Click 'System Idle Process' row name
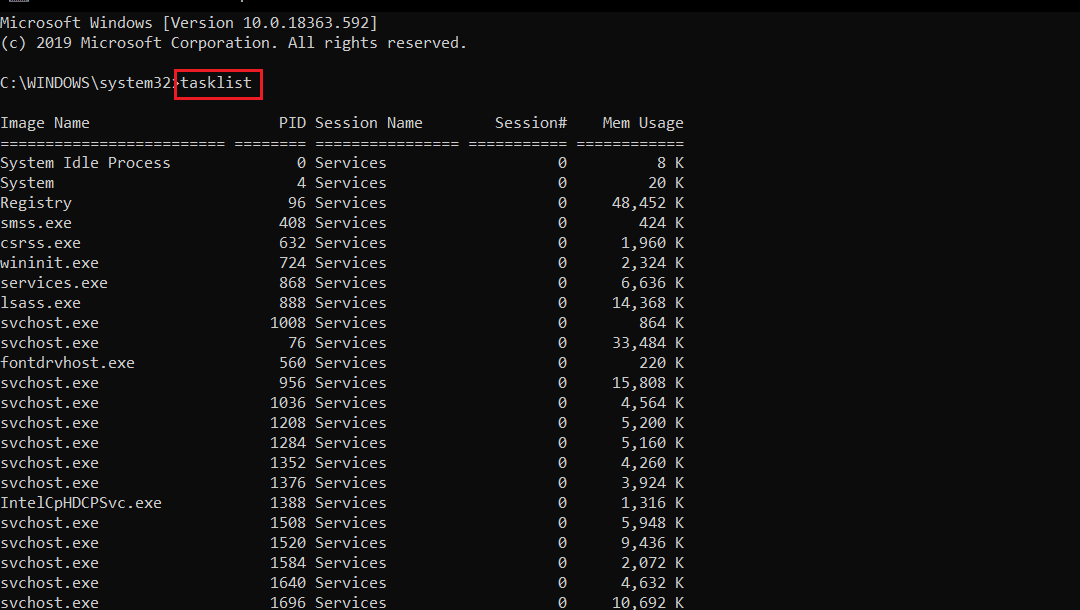The image size is (1080, 610). pyautogui.click(x=85, y=163)
